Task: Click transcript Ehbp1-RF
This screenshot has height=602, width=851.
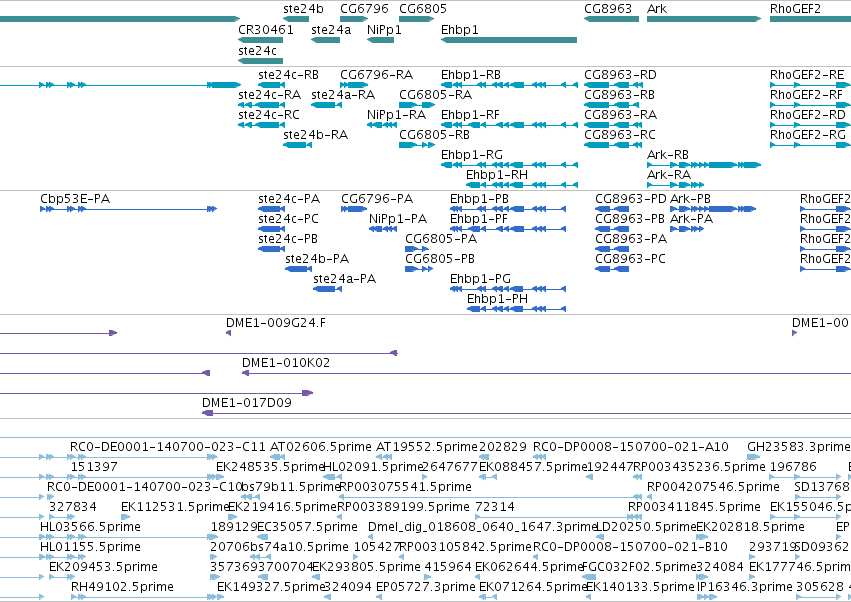Action: [x=470, y=115]
